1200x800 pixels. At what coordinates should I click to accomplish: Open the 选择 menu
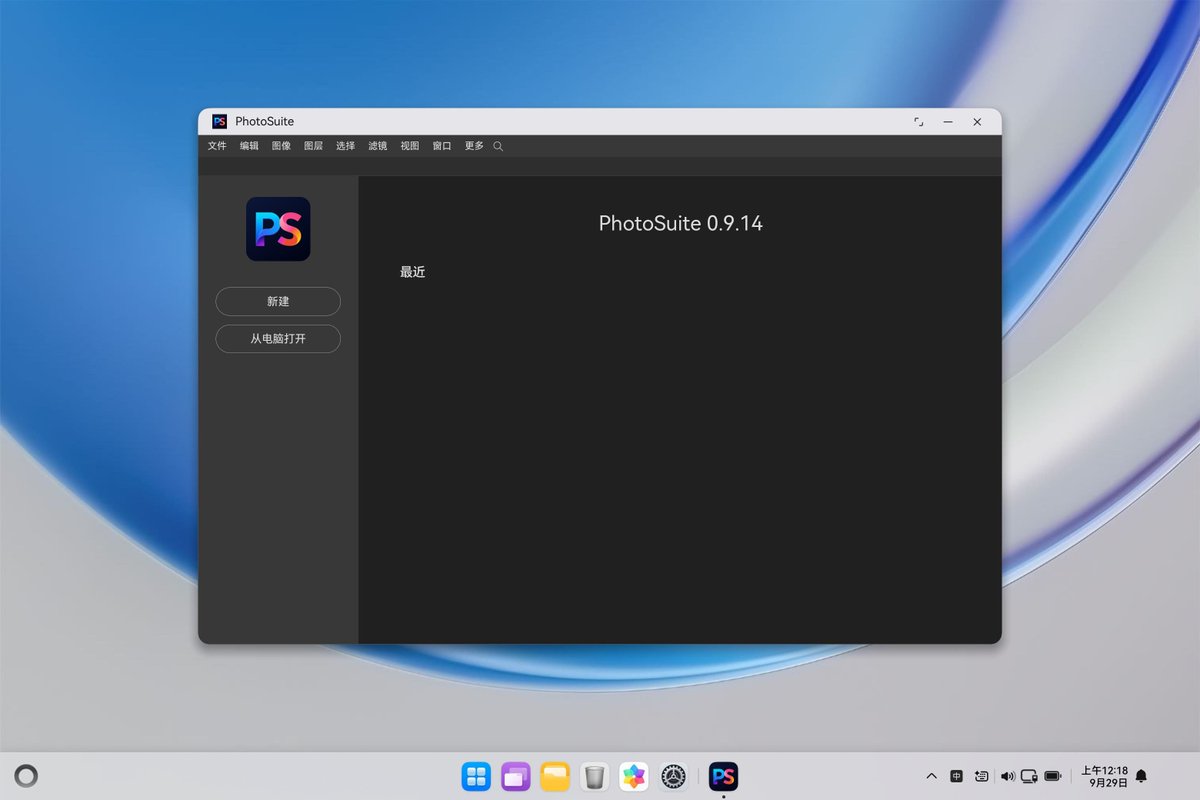345,146
